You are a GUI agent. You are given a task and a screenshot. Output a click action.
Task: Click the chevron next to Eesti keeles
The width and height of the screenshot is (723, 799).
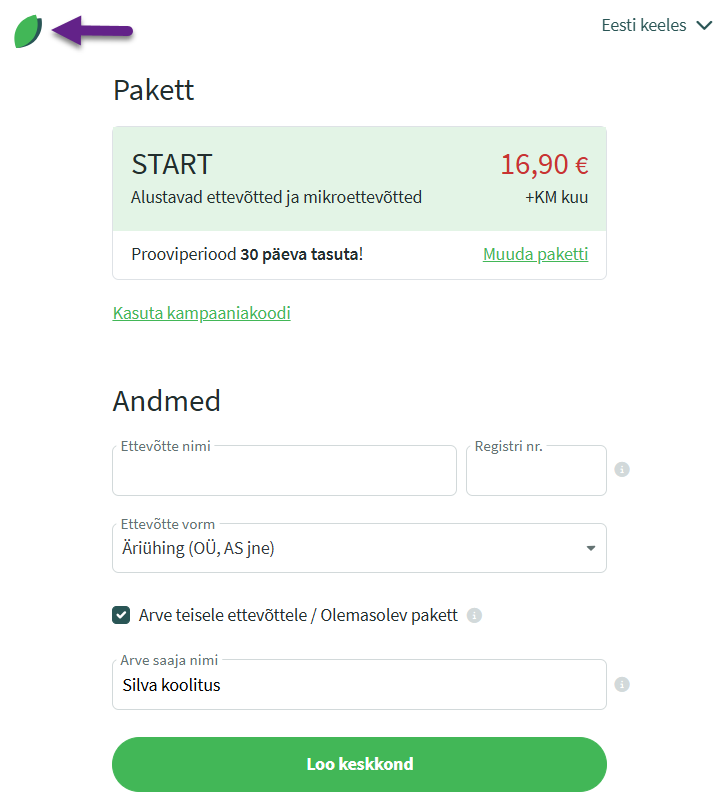click(x=704, y=26)
